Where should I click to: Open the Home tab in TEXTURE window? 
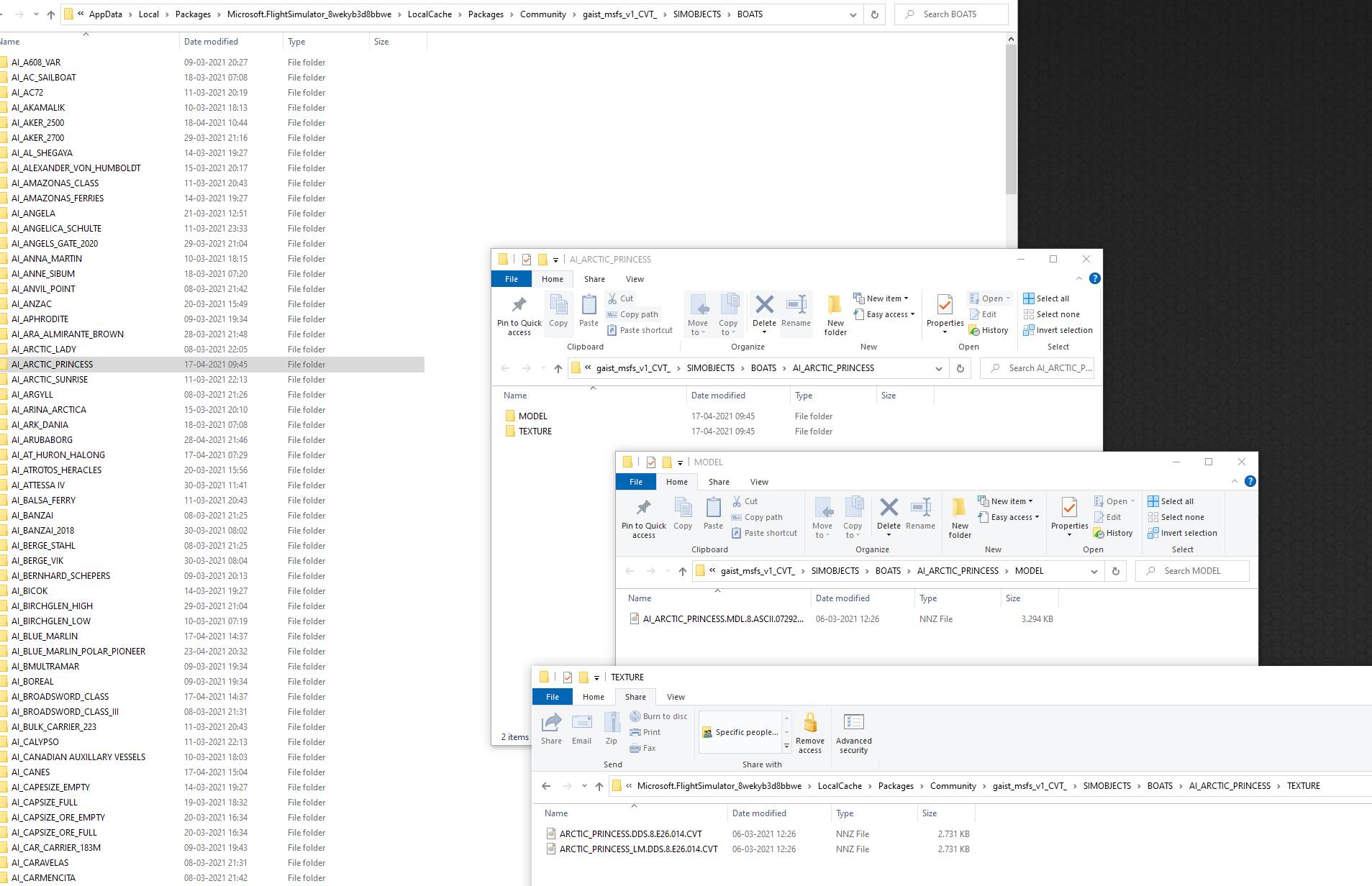[x=594, y=697]
